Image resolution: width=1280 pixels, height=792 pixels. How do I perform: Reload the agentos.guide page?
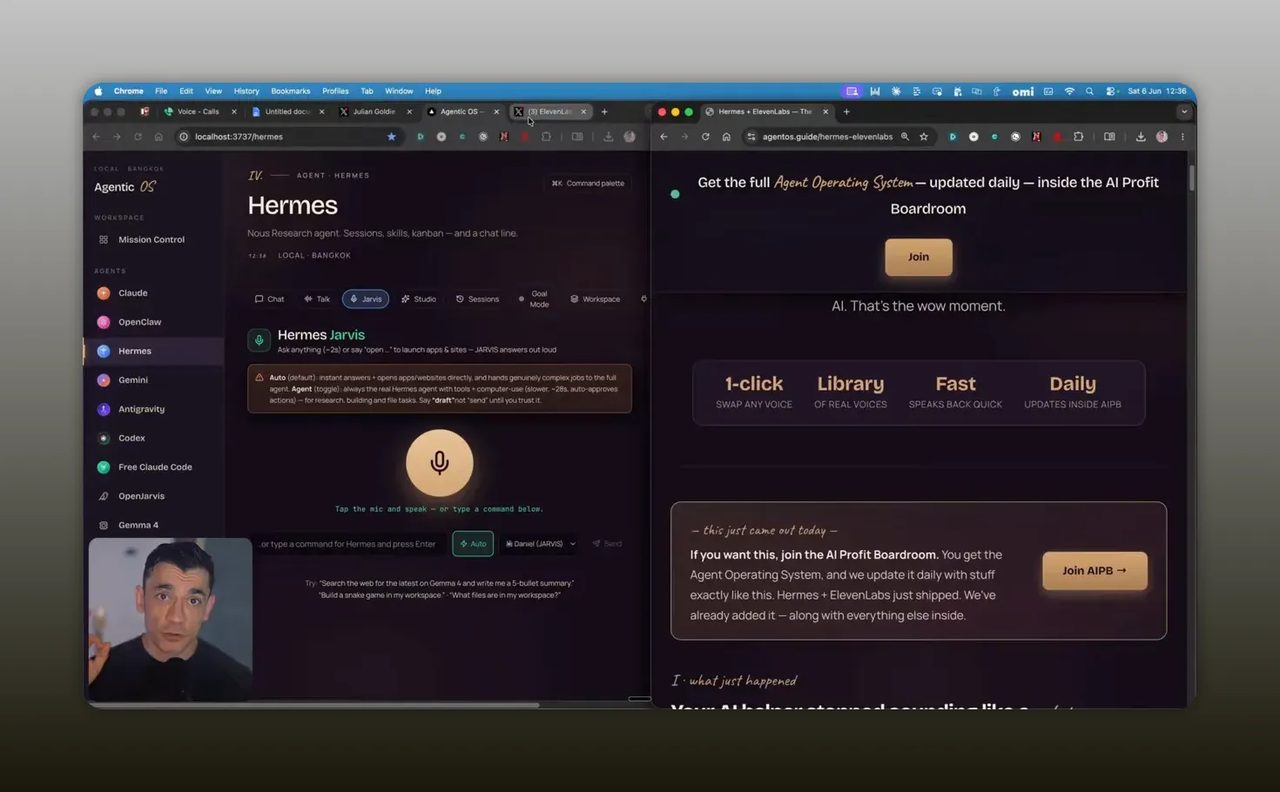705,136
